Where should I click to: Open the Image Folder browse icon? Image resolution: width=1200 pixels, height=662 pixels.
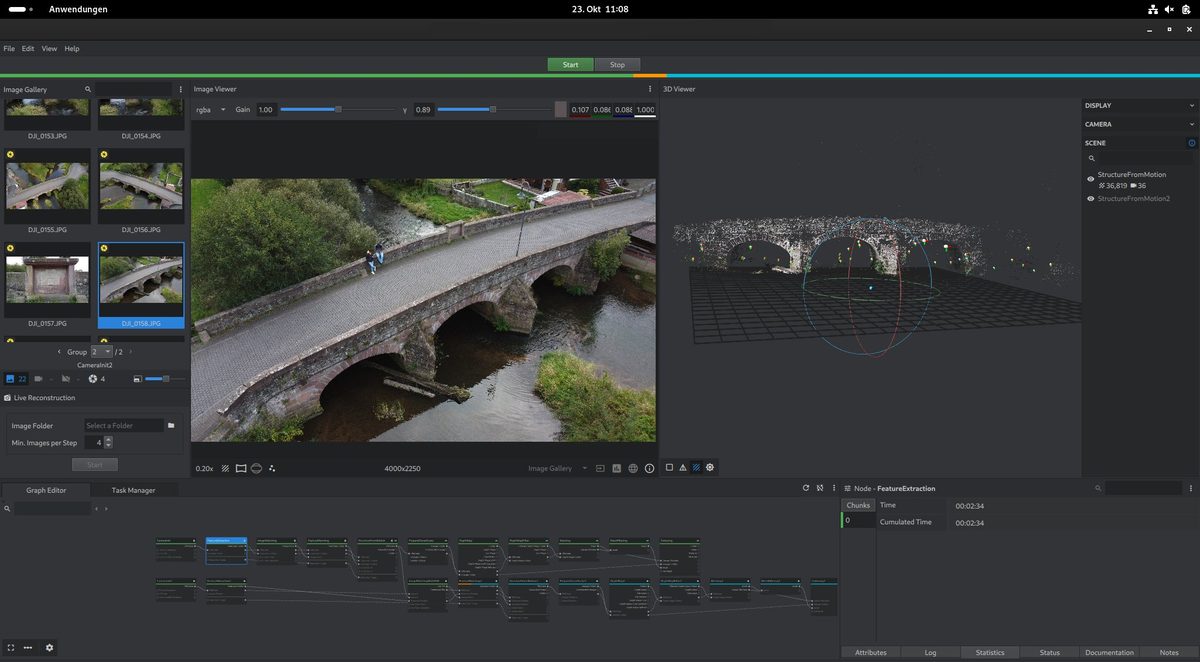coord(171,425)
